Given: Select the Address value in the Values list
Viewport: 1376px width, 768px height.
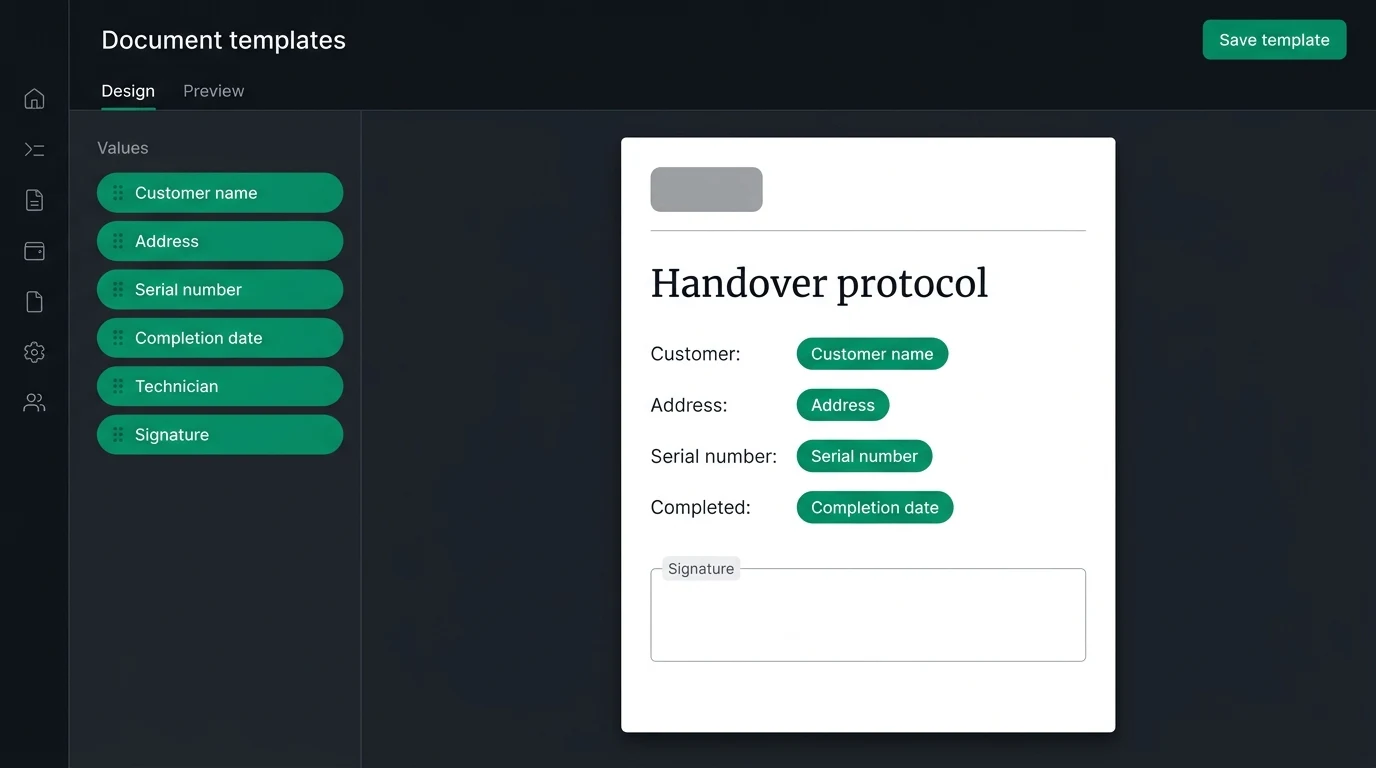Looking at the screenshot, I should point(220,241).
